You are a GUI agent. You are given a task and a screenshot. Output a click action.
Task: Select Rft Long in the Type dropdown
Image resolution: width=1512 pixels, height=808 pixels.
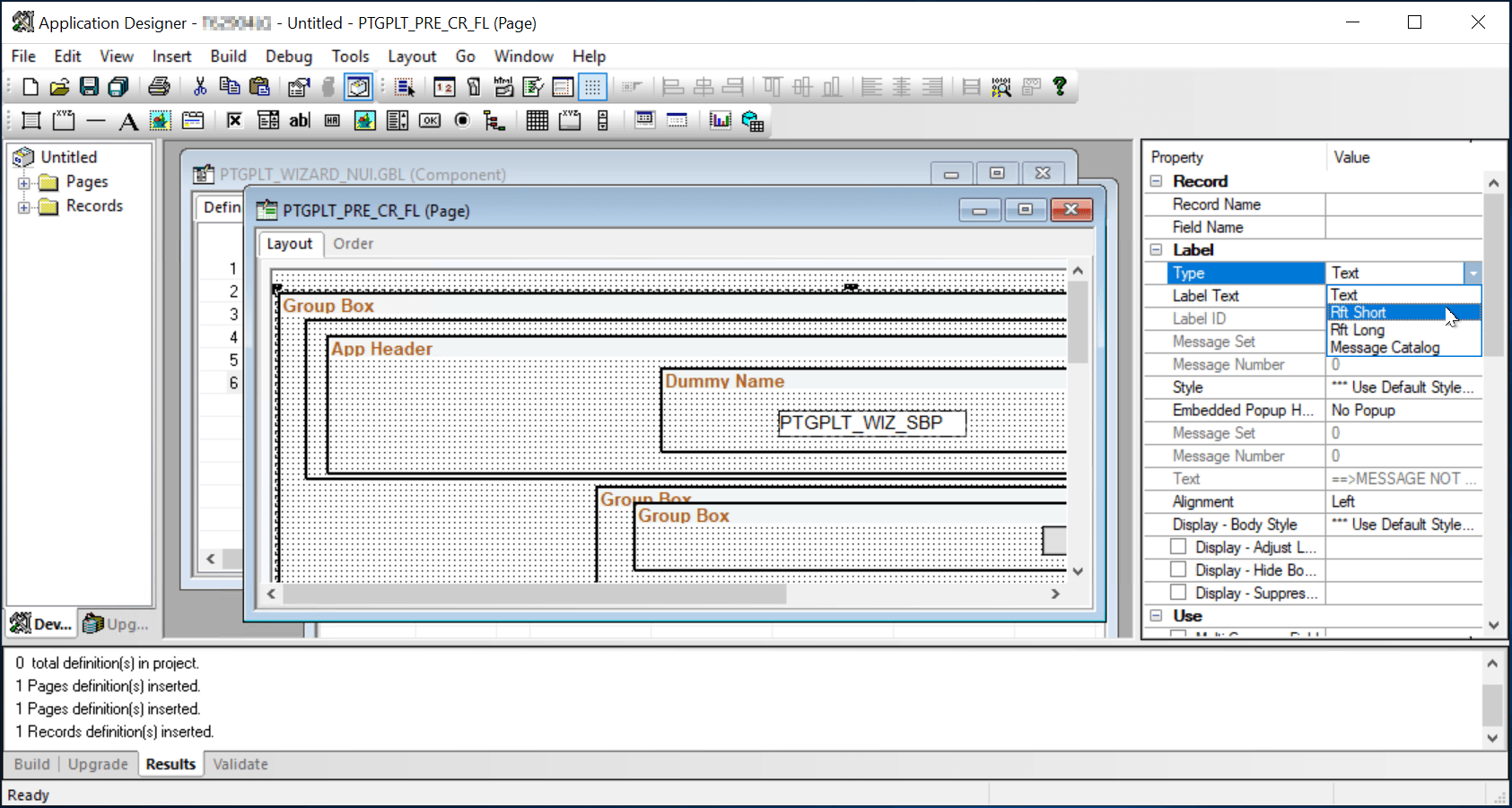click(x=1357, y=329)
